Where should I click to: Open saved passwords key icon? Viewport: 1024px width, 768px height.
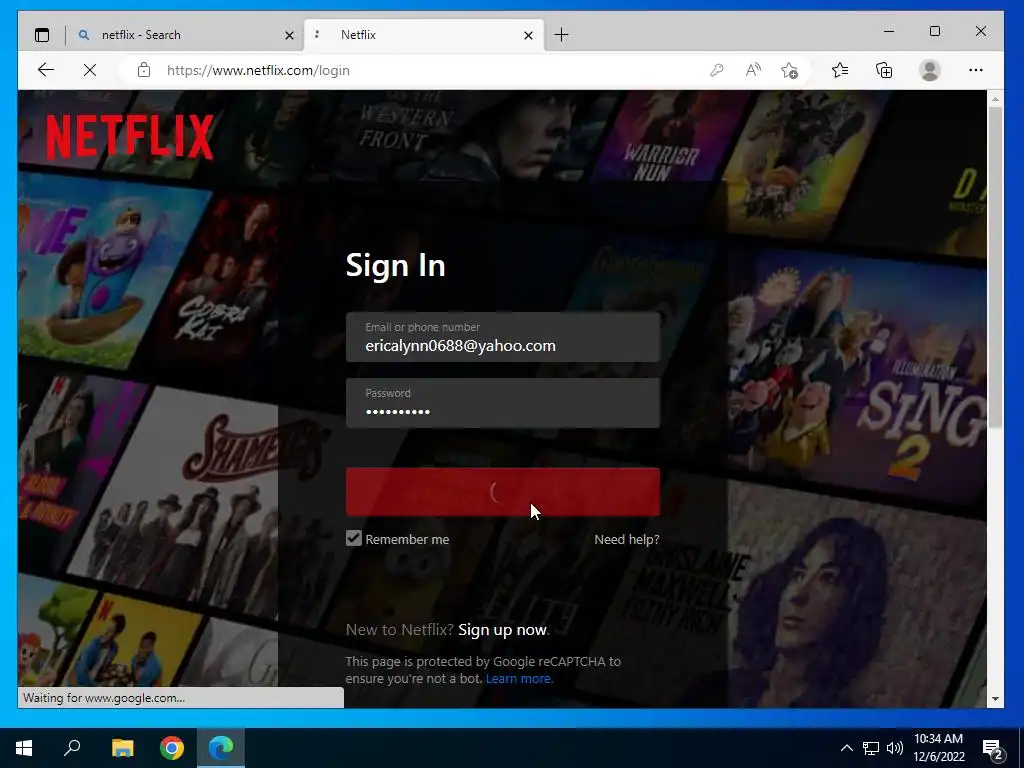pos(716,70)
